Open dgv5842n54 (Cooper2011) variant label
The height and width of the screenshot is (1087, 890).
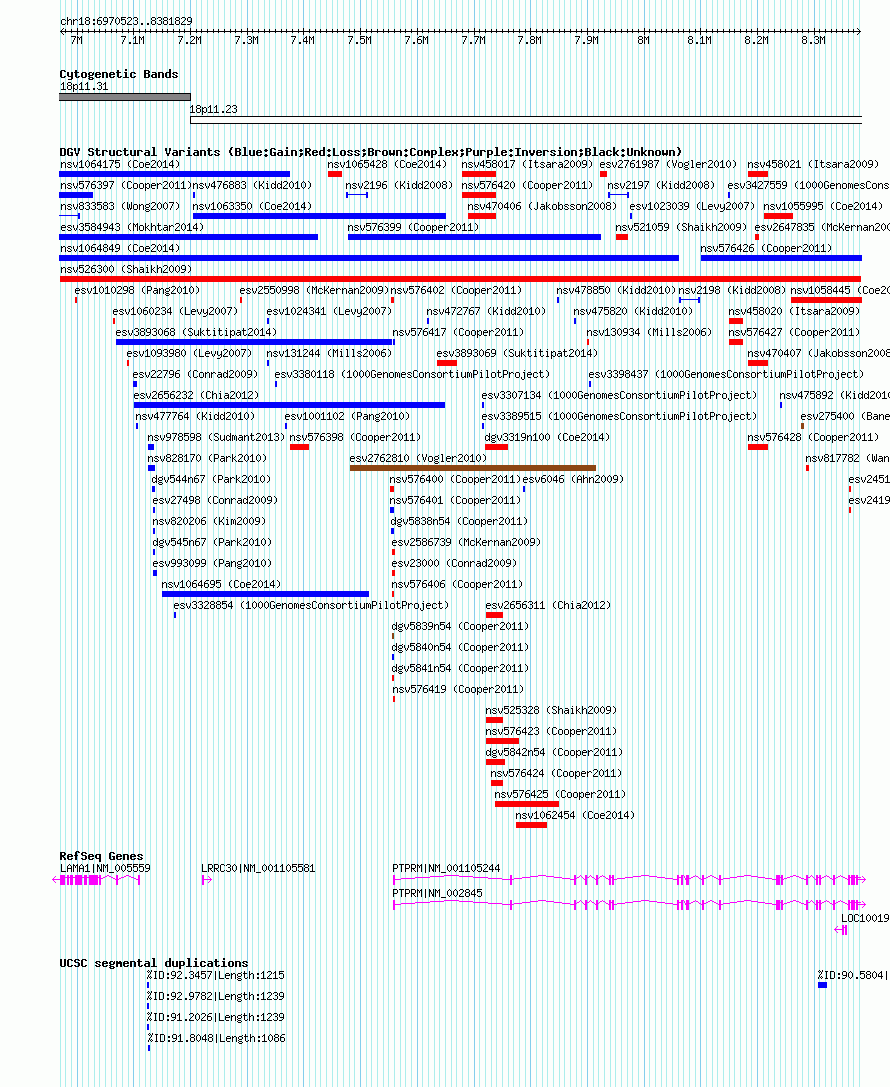pyautogui.click(x=555, y=752)
